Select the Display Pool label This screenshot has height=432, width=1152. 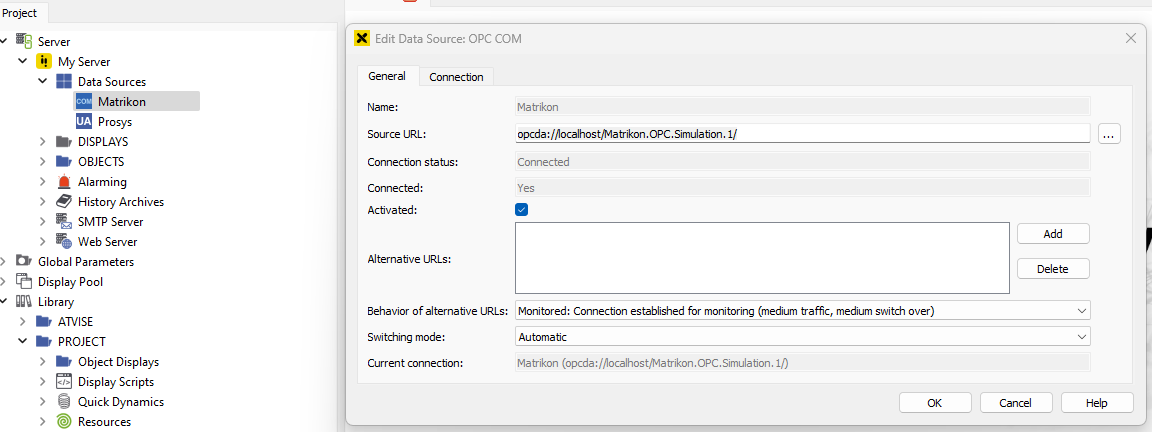[71, 281]
